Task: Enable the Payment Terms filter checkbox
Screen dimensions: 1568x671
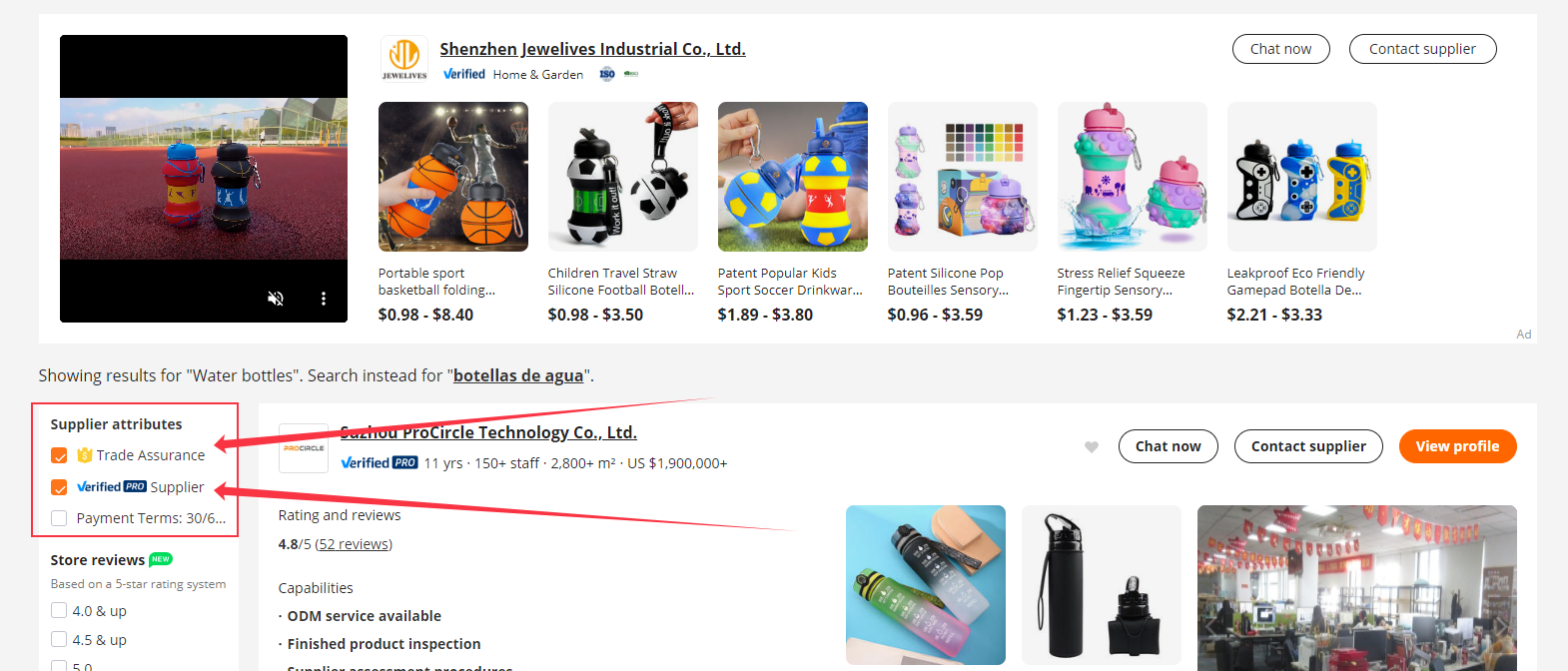Action: [x=59, y=518]
